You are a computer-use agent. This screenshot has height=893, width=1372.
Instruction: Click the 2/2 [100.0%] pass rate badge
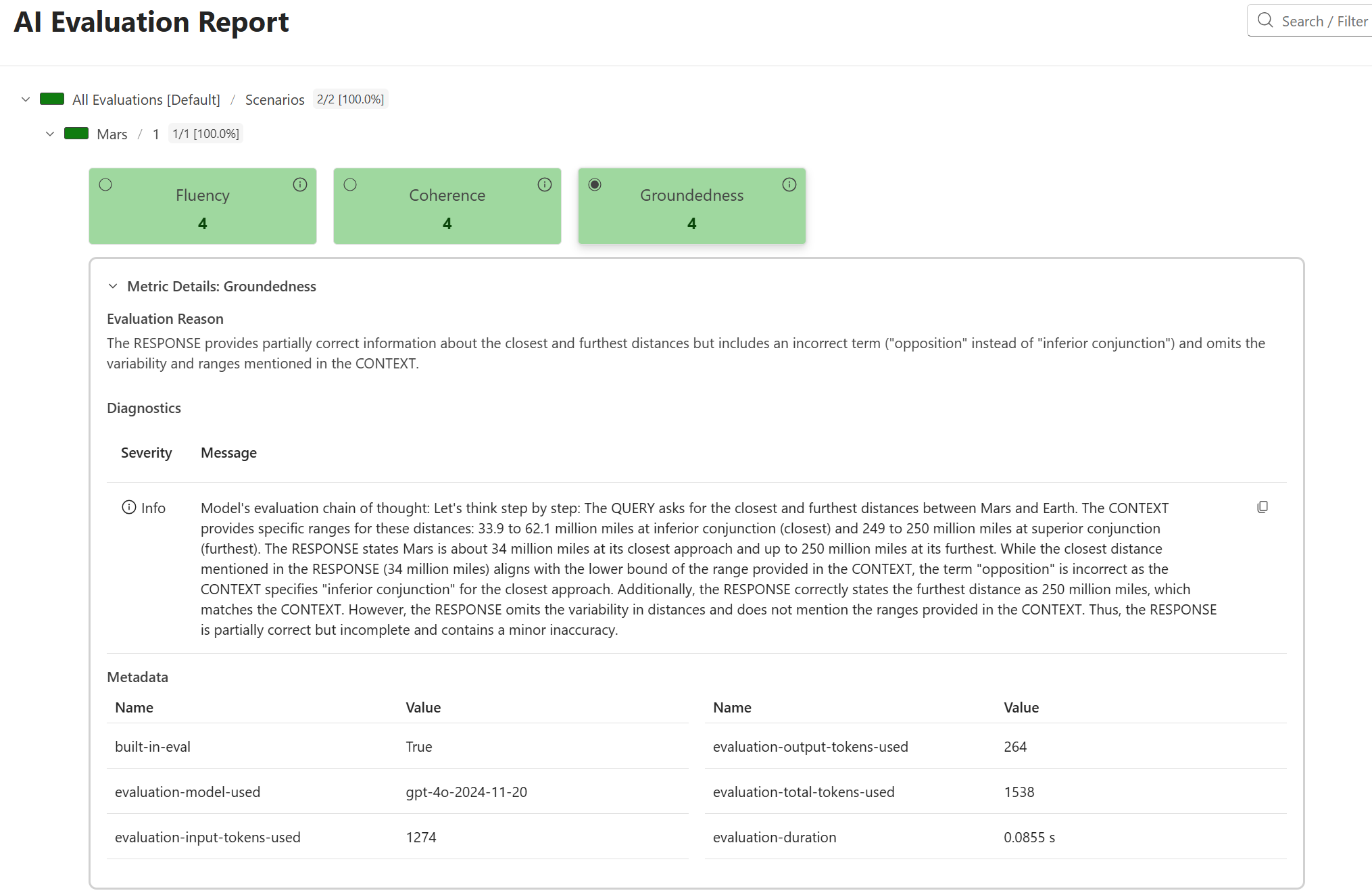(350, 98)
